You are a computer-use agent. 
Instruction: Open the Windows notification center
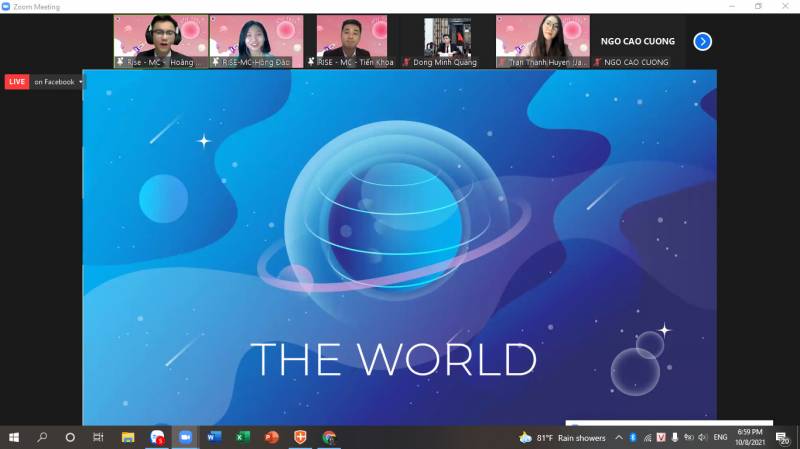pos(783,437)
